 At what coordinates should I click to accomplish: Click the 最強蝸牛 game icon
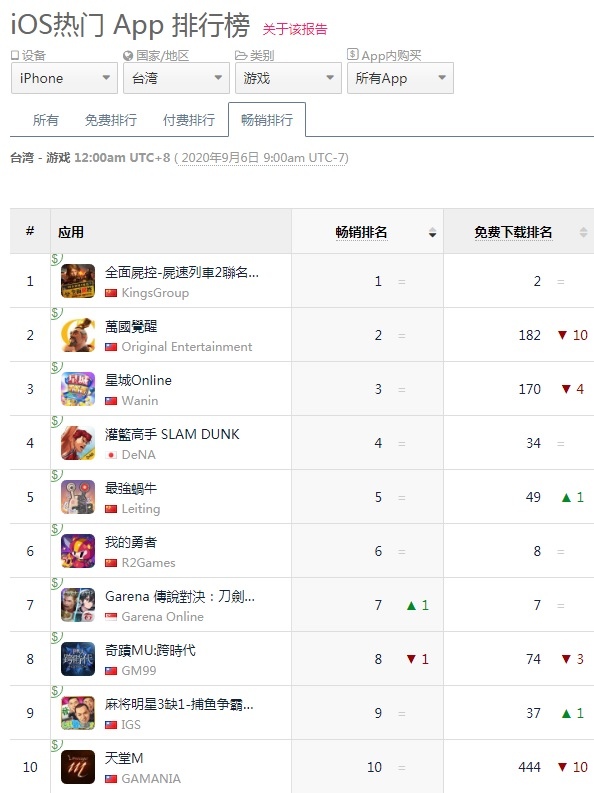click(x=78, y=497)
